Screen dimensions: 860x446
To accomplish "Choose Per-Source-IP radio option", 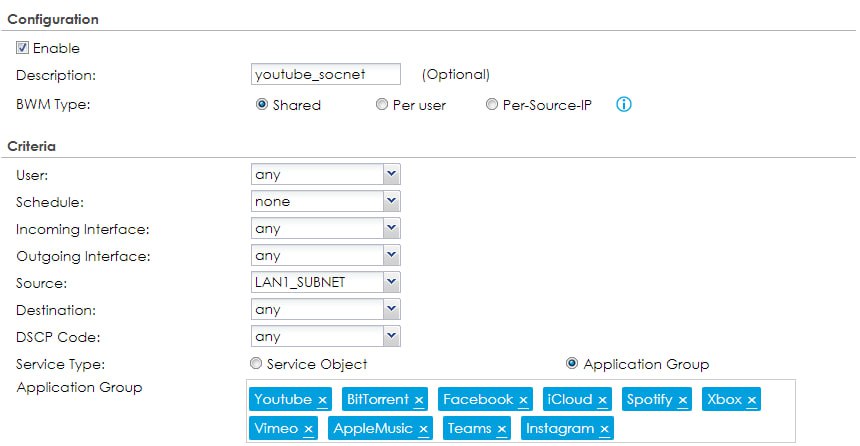I will [x=491, y=105].
